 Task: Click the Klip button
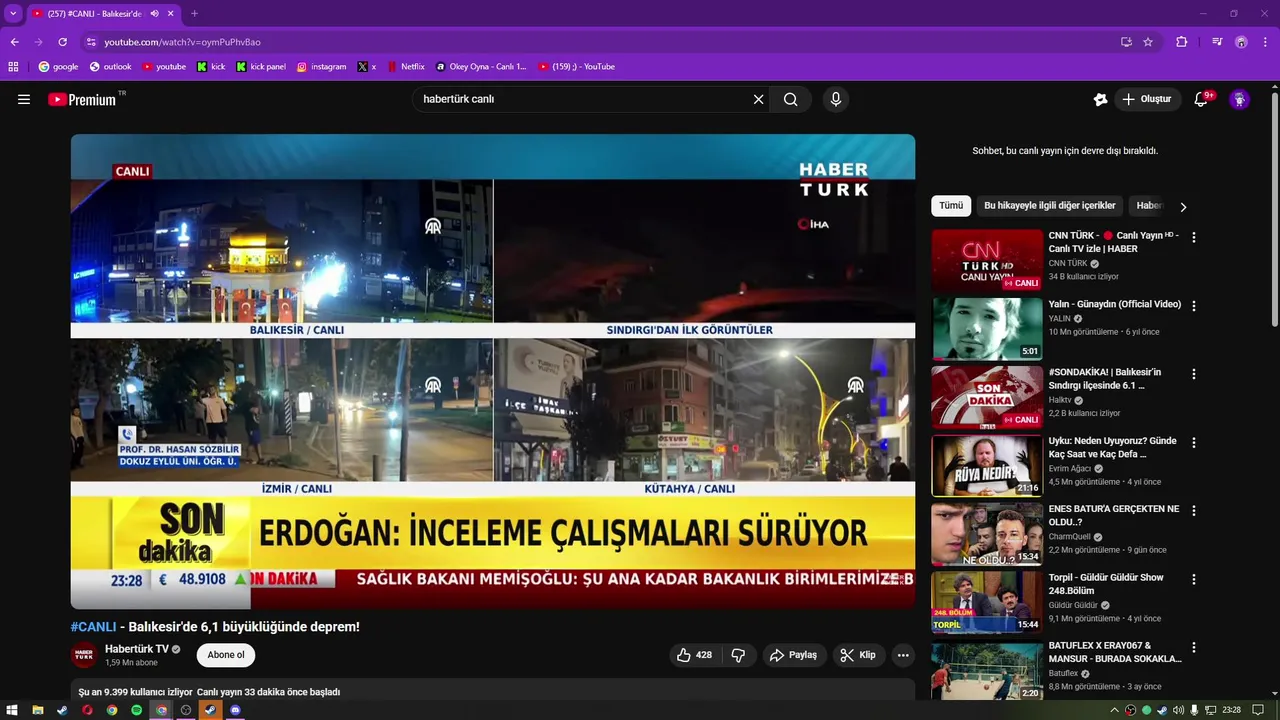click(858, 655)
